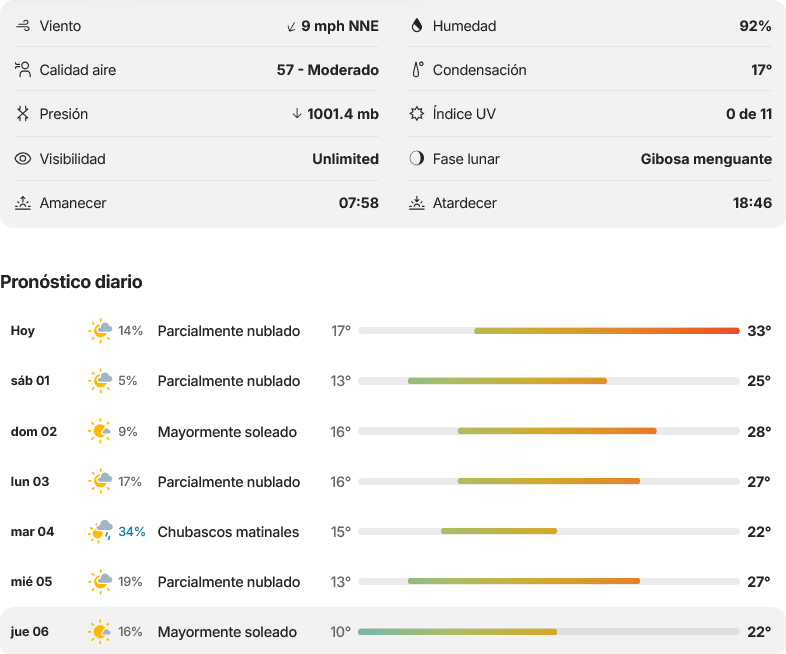Select the lun 03 forecast row
This screenshot has height=654, width=786.
[393, 482]
